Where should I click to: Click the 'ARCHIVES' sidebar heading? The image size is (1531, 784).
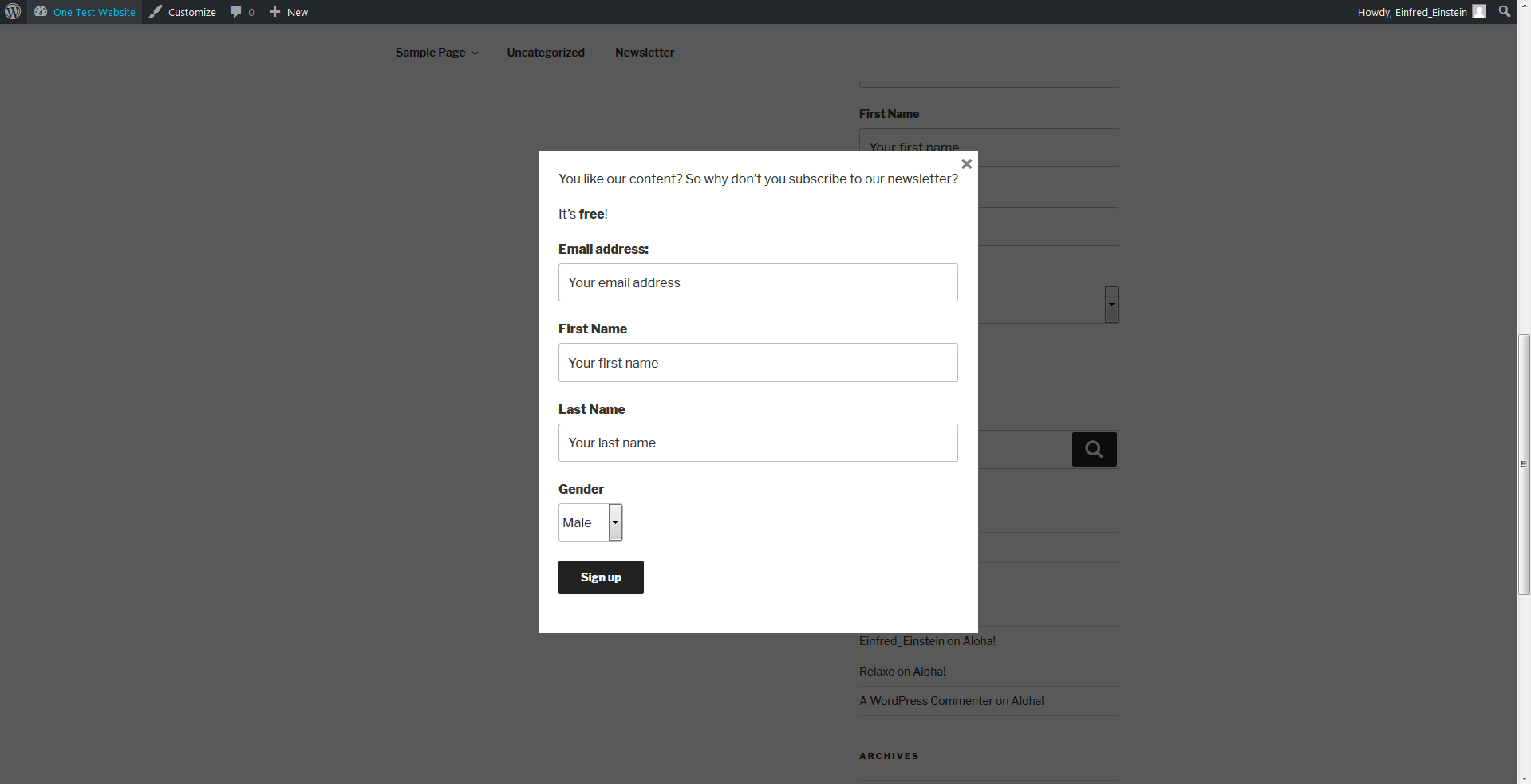pos(889,756)
